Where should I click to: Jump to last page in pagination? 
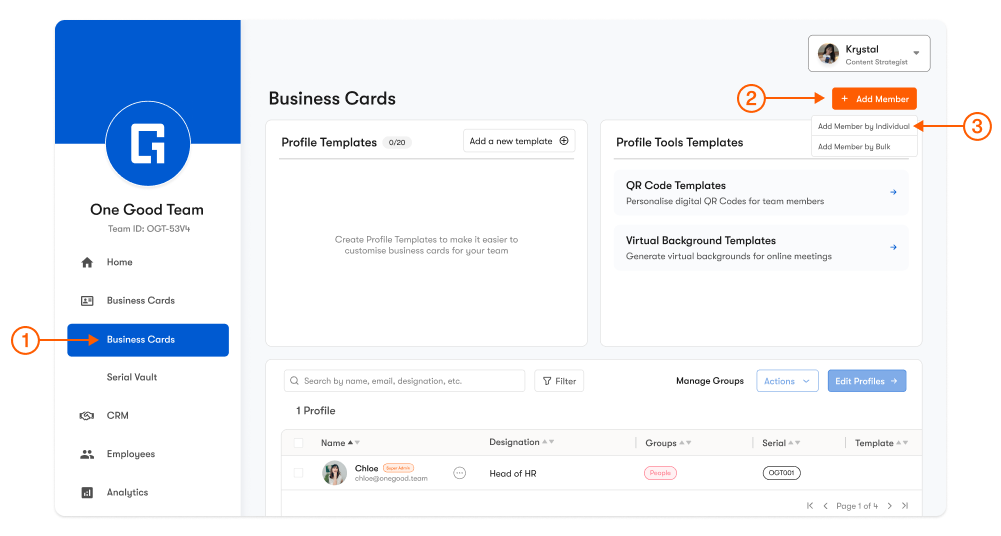tap(905, 506)
